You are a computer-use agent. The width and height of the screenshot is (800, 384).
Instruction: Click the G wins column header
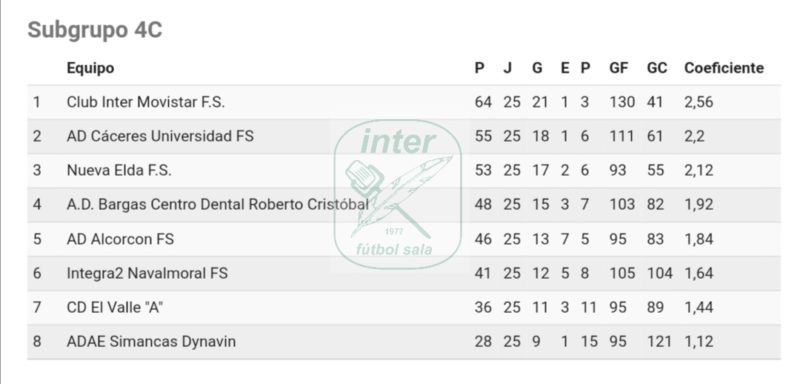click(537, 68)
